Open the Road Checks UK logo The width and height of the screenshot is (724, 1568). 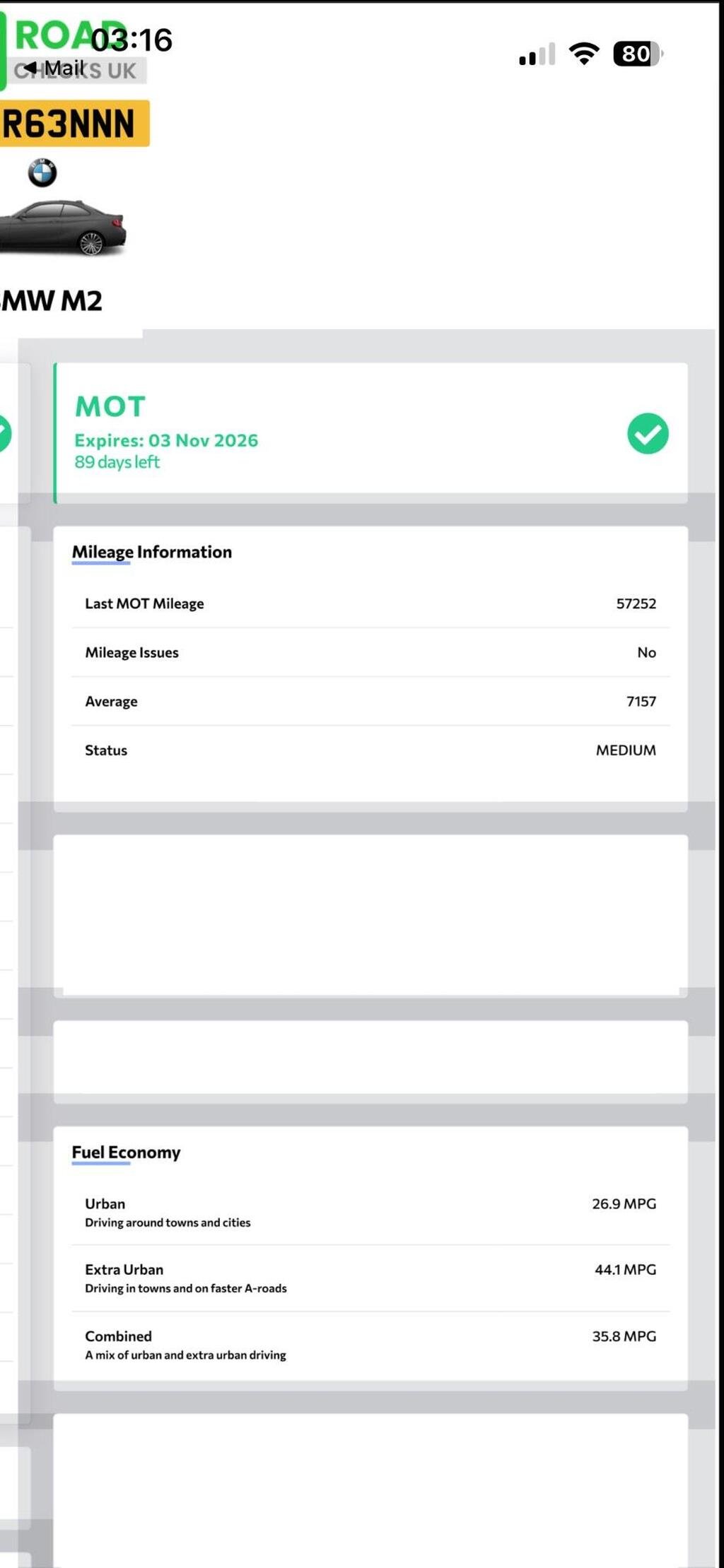74,51
